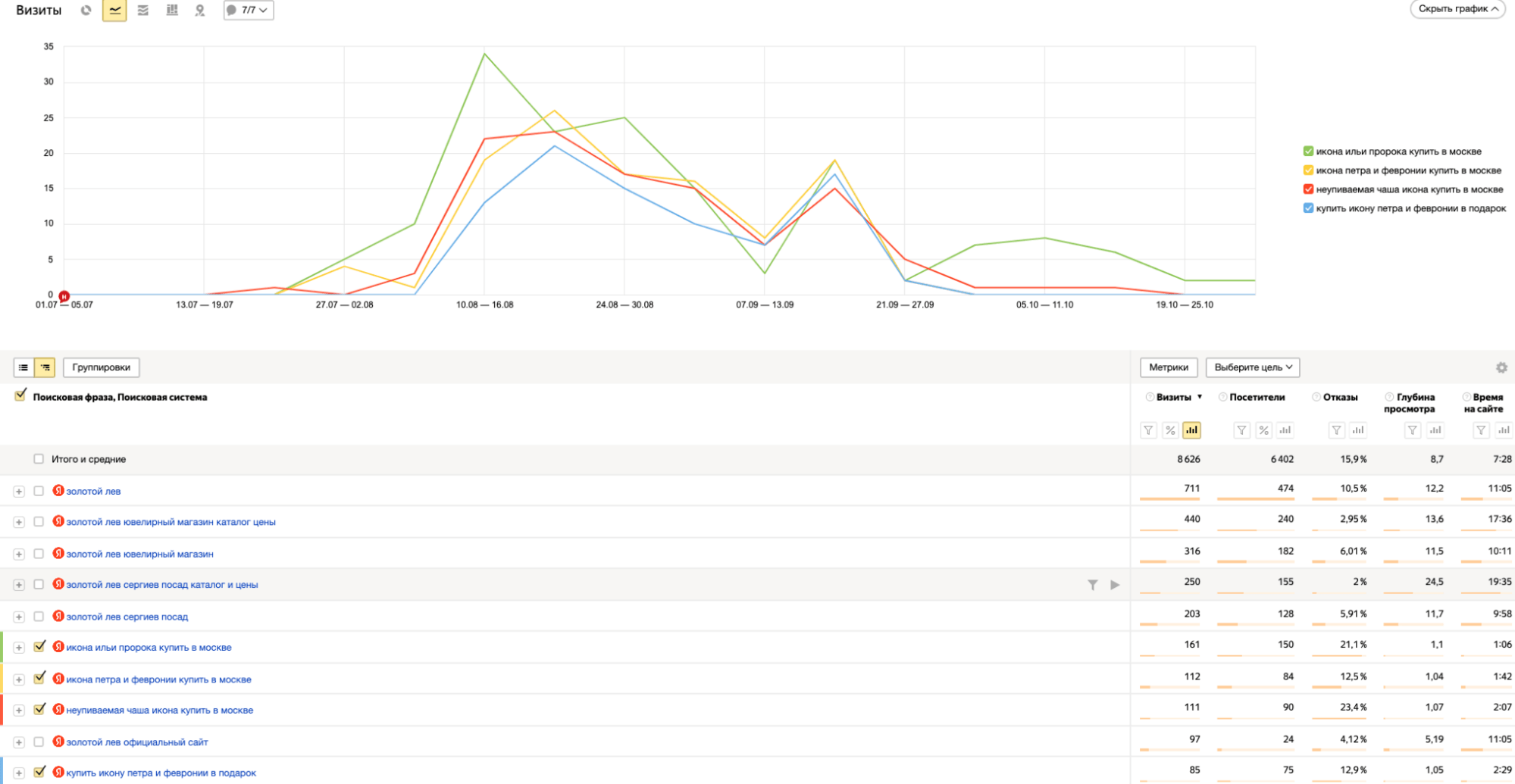Click the red marker on chart axis

click(64, 295)
